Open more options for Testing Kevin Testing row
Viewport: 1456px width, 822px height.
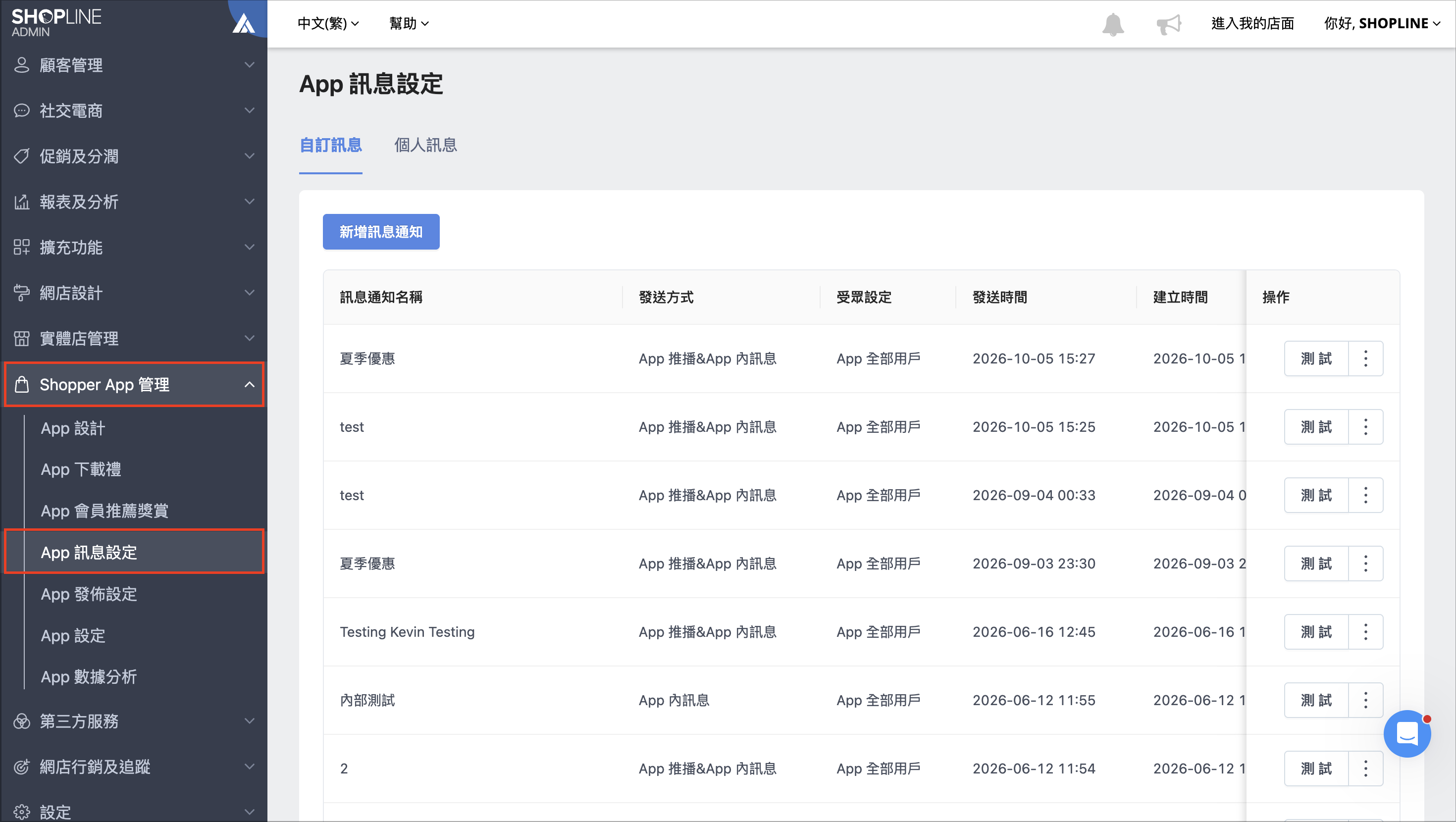tap(1365, 631)
